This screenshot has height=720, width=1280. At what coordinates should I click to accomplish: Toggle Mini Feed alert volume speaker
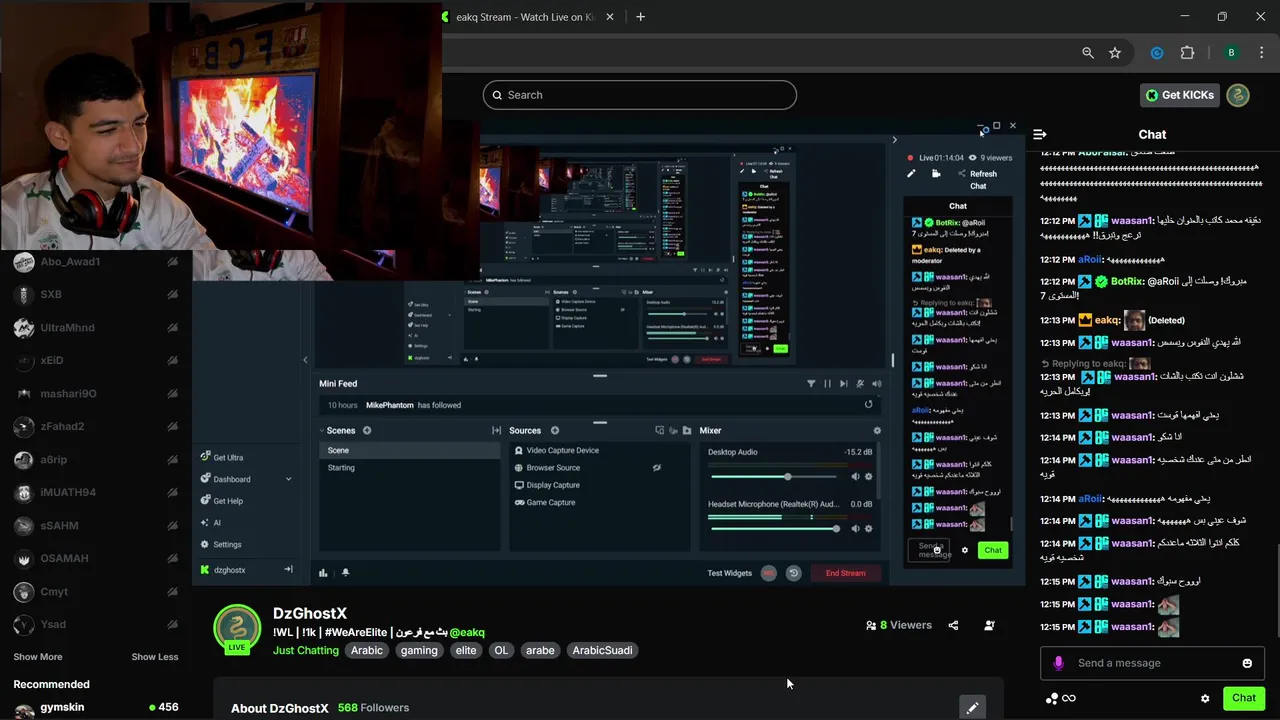877,383
